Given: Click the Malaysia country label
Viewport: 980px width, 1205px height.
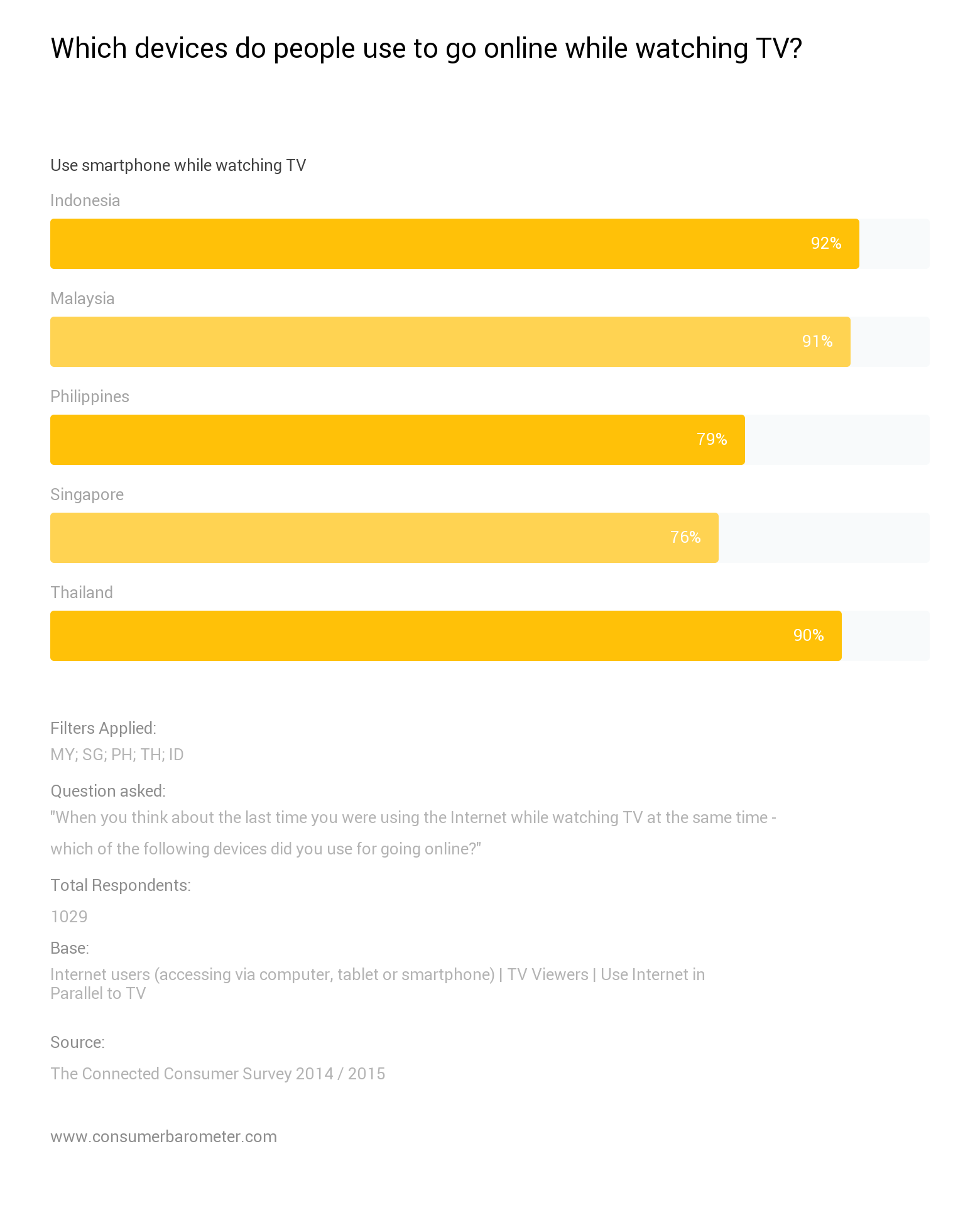Looking at the screenshot, I should 82,298.
